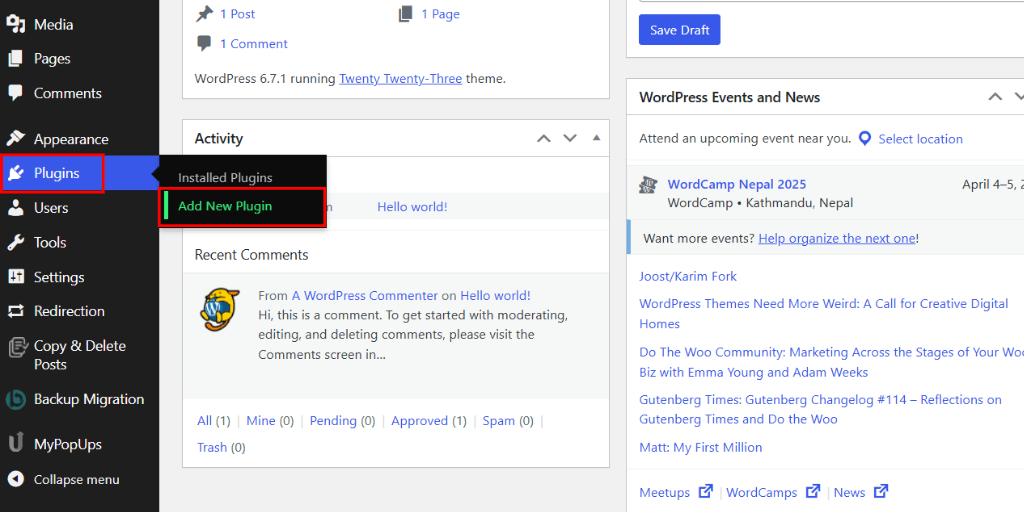This screenshot has height=512, width=1024.
Task: Click the Settings sliders icon
Action: point(16,277)
